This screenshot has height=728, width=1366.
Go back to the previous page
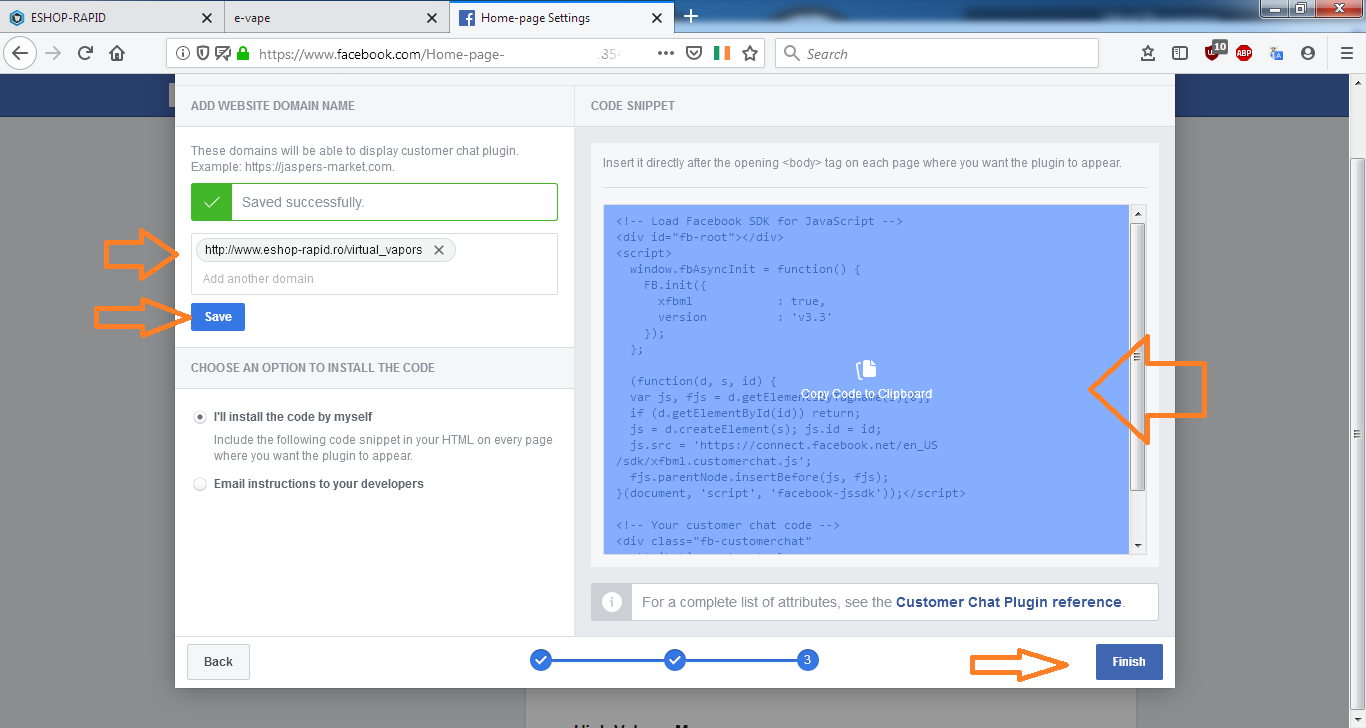pyautogui.click(x=21, y=53)
